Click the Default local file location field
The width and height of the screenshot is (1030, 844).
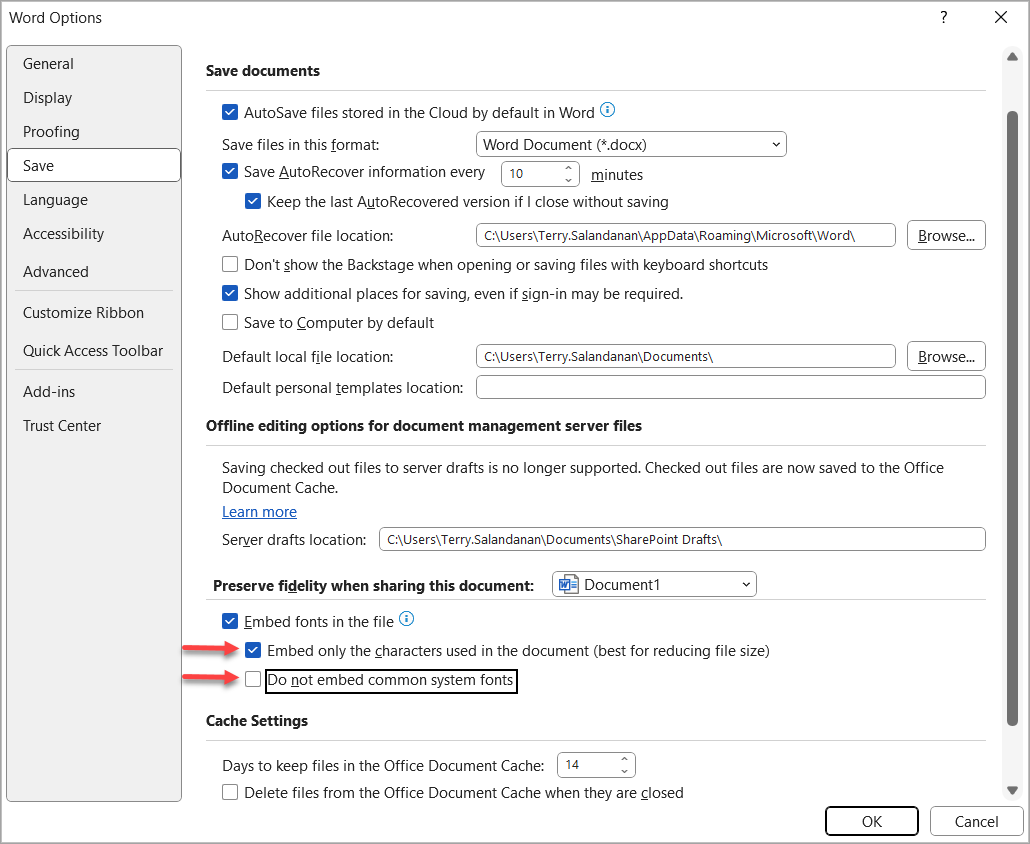(x=686, y=356)
